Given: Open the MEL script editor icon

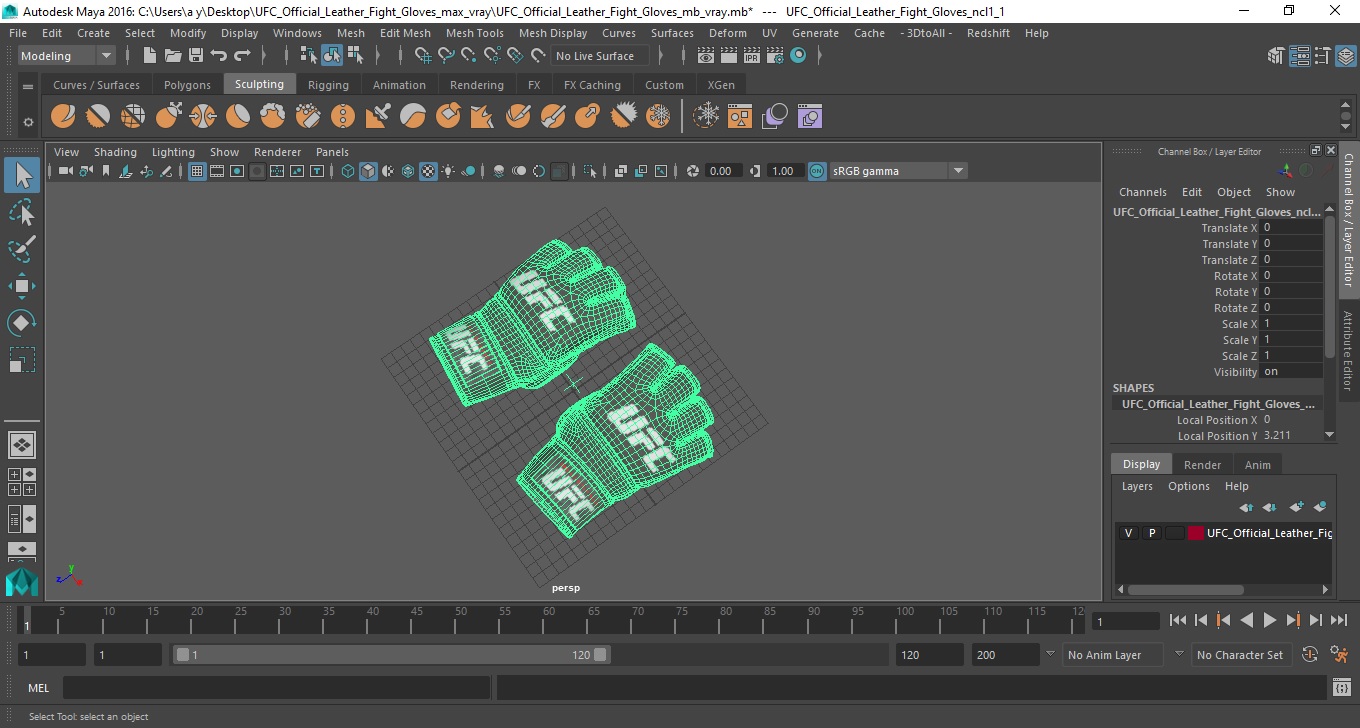Looking at the screenshot, I should (x=1343, y=688).
